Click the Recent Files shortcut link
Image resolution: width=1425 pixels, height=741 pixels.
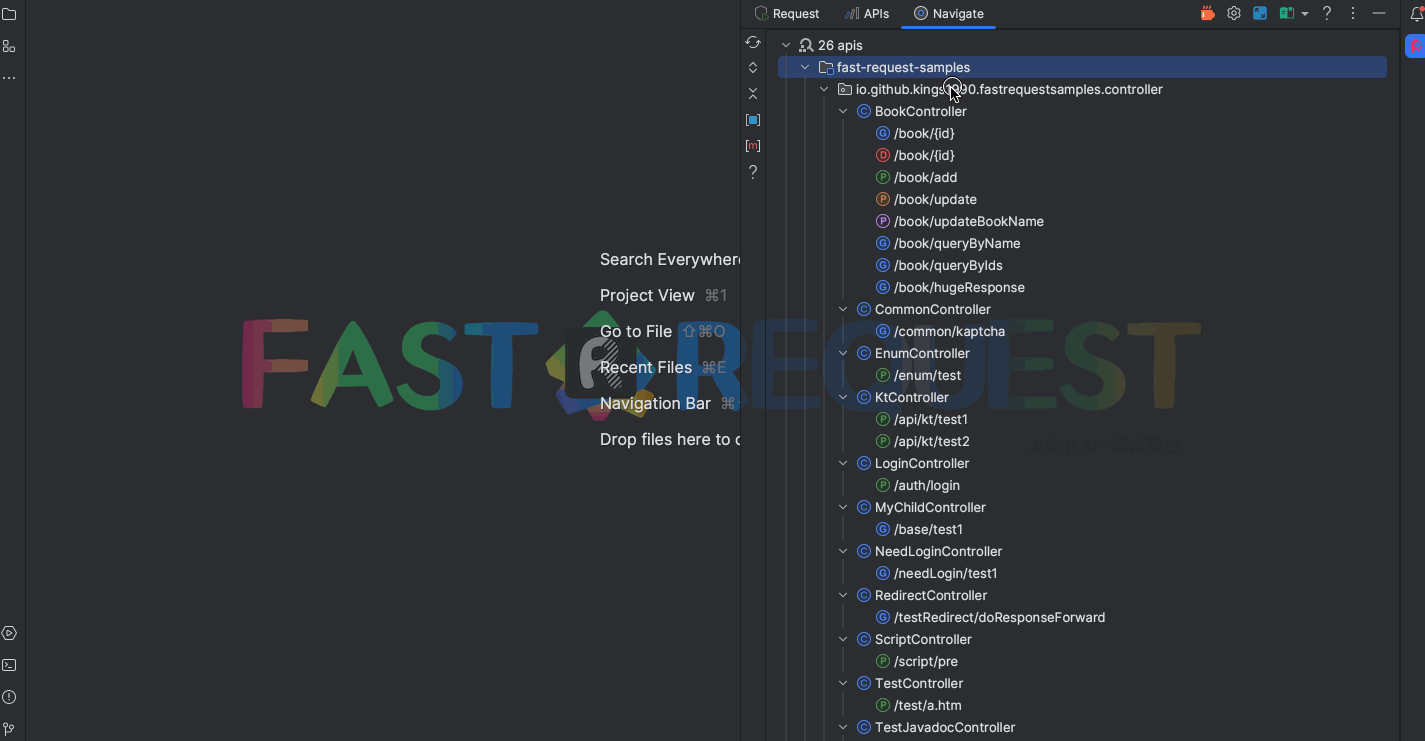click(646, 367)
